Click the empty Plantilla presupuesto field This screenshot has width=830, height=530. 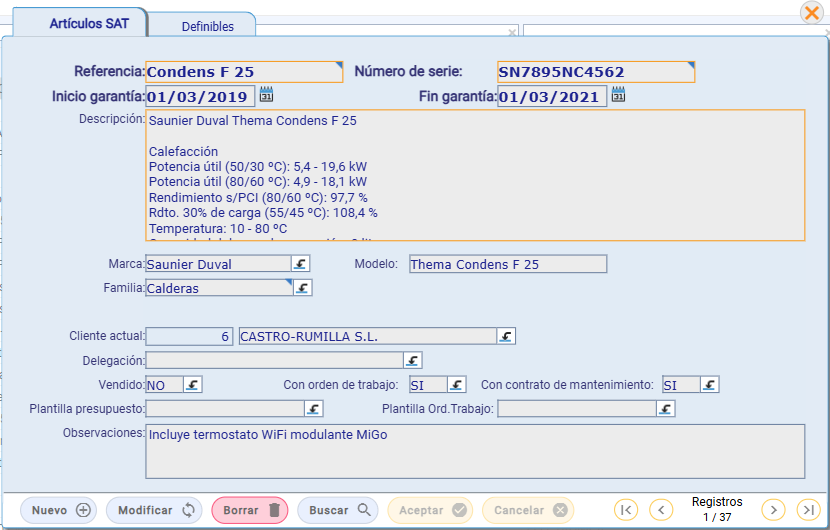pyautogui.click(x=225, y=409)
